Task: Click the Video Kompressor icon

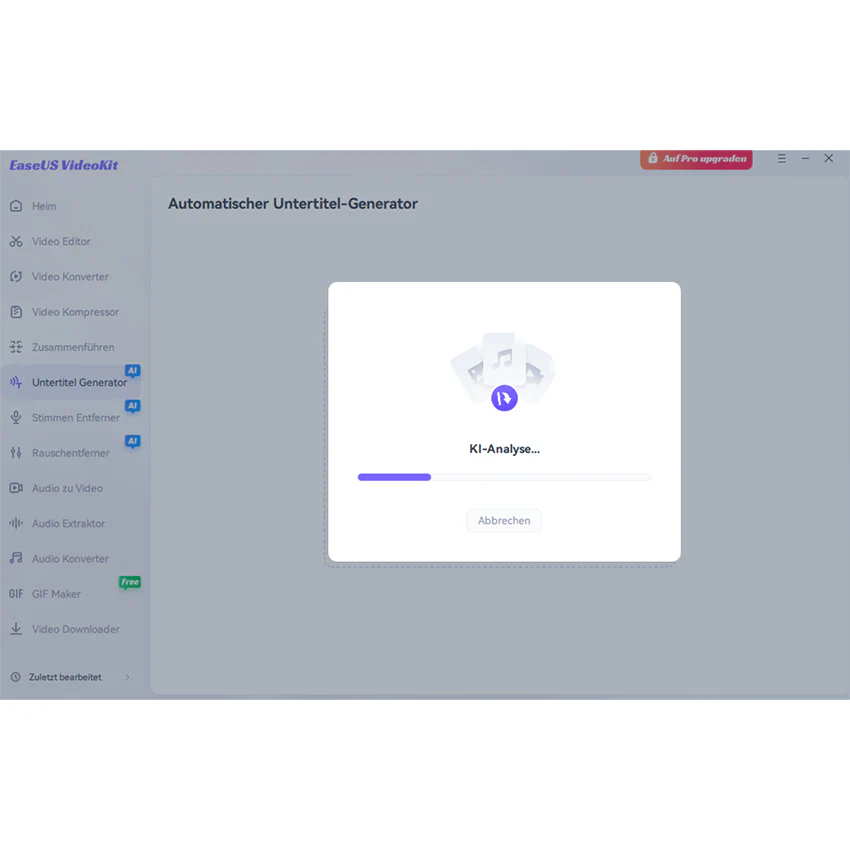Action: (16, 312)
